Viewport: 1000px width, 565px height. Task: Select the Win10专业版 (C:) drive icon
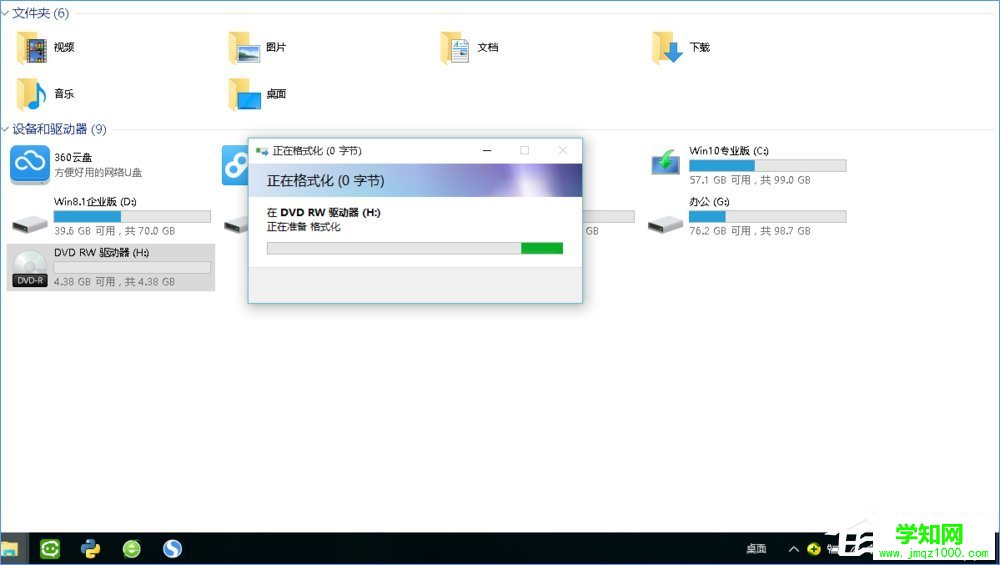click(x=665, y=162)
